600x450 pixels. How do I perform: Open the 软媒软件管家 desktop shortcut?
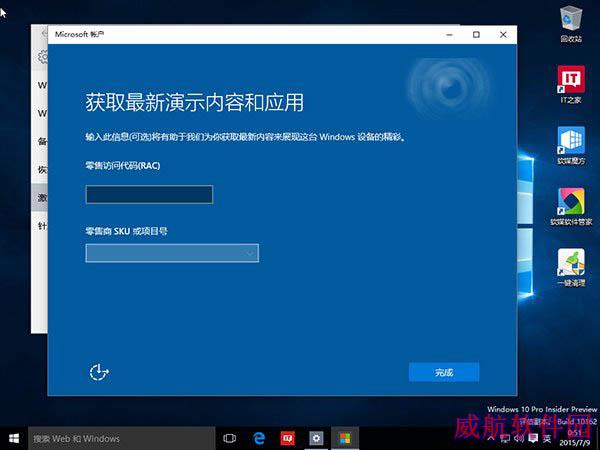(571, 207)
